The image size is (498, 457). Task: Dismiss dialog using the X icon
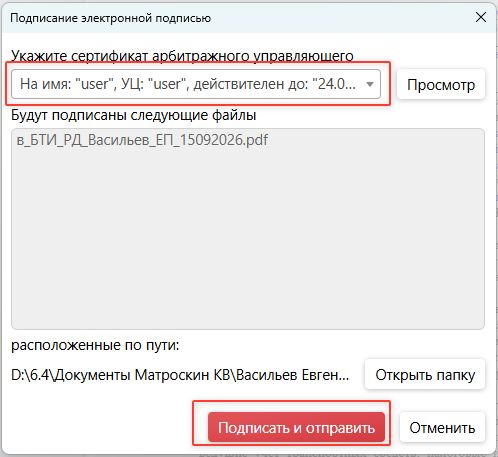[481, 17]
